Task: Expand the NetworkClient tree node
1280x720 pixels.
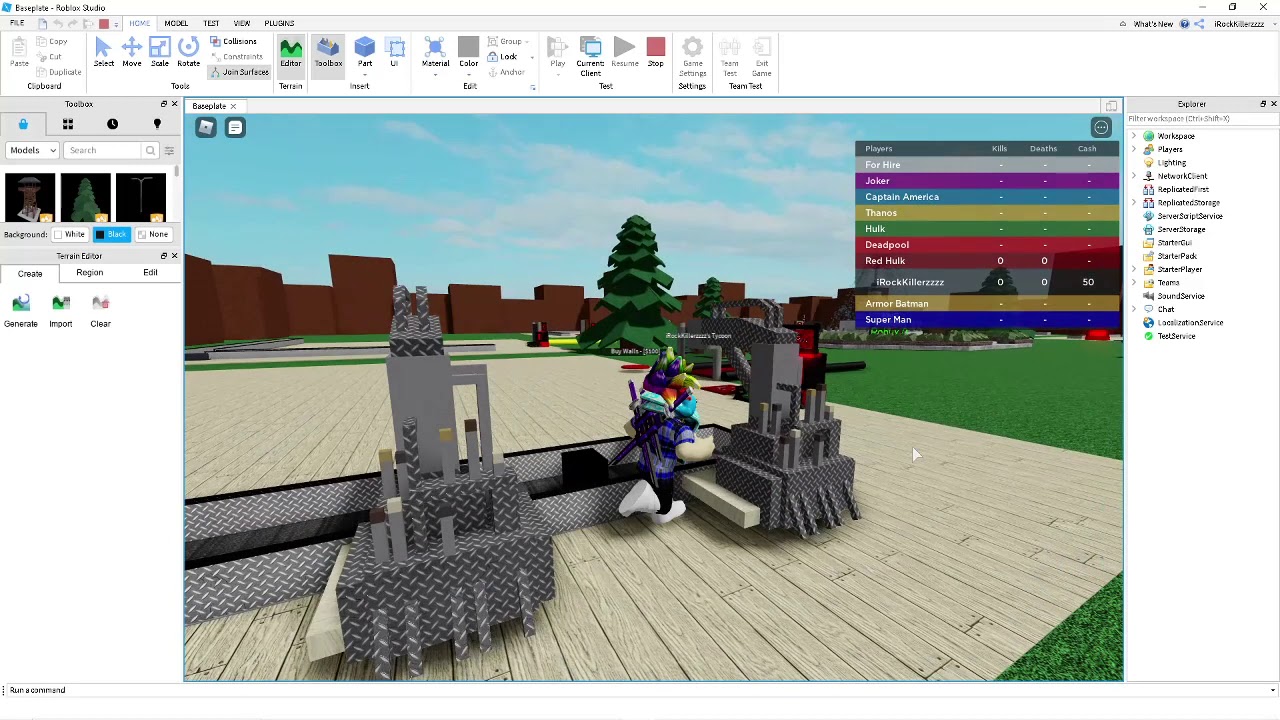Action: pos(1134,176)
